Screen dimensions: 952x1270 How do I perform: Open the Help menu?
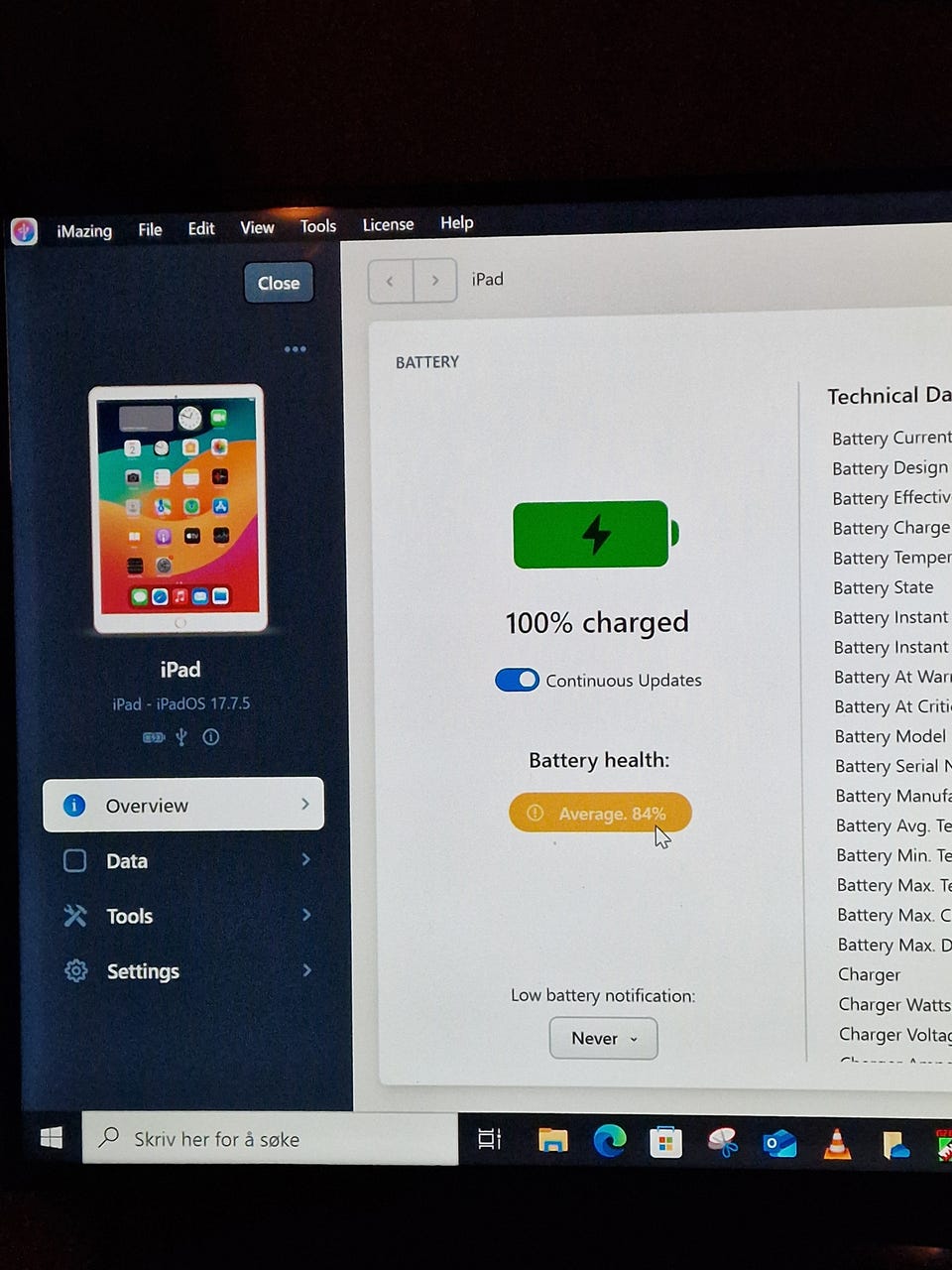point(457,222)
